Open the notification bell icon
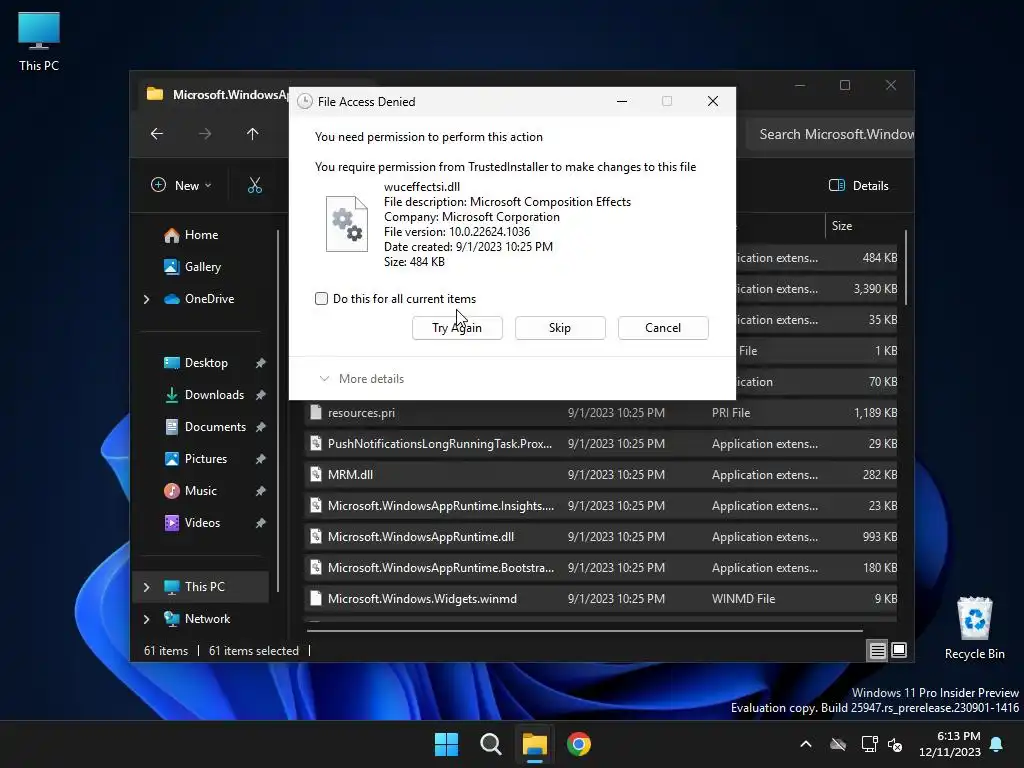This screenshot has height=768, width=1024. coord(997,744)
